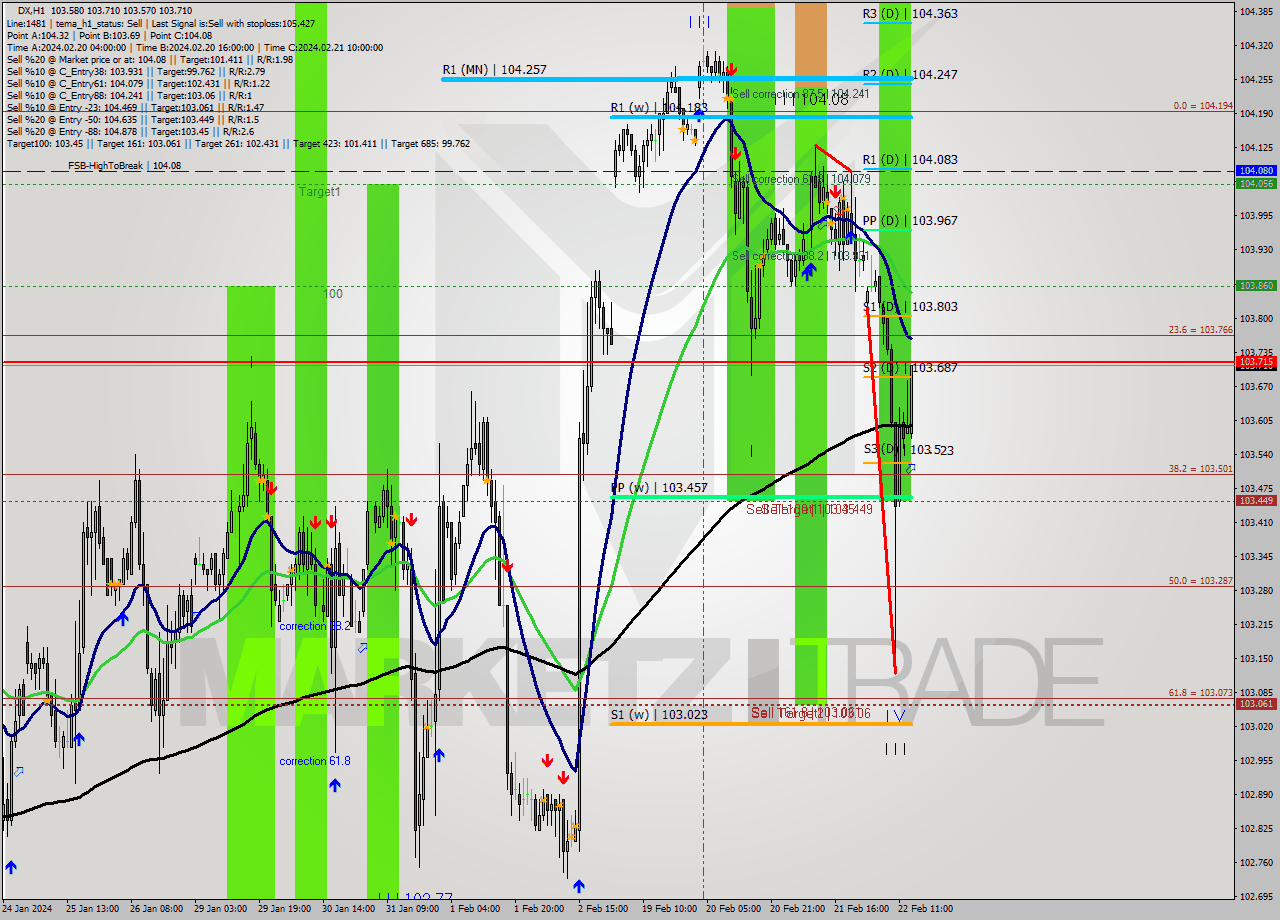Screen dimensions: 1280x920
Task: Click the '21 Feb 16:00' time axis label
Action: click(x=861, y=909)
